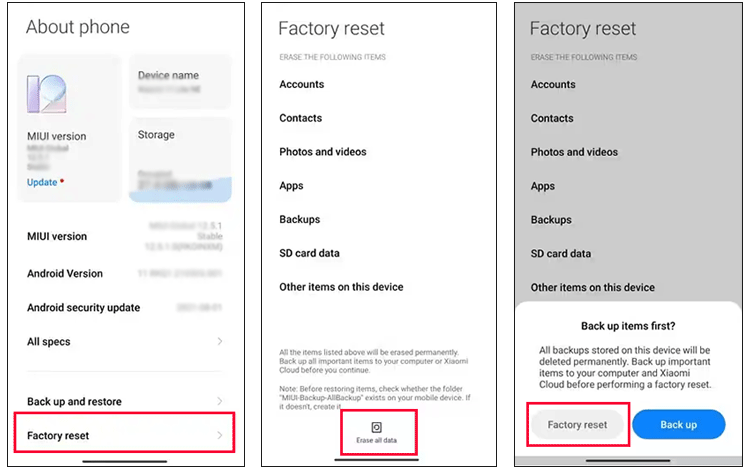Image resolution: width=750 pixels, height=467 pixels.
Task: Click the gray Factory reset button in dialog
Action: point(577,424)
